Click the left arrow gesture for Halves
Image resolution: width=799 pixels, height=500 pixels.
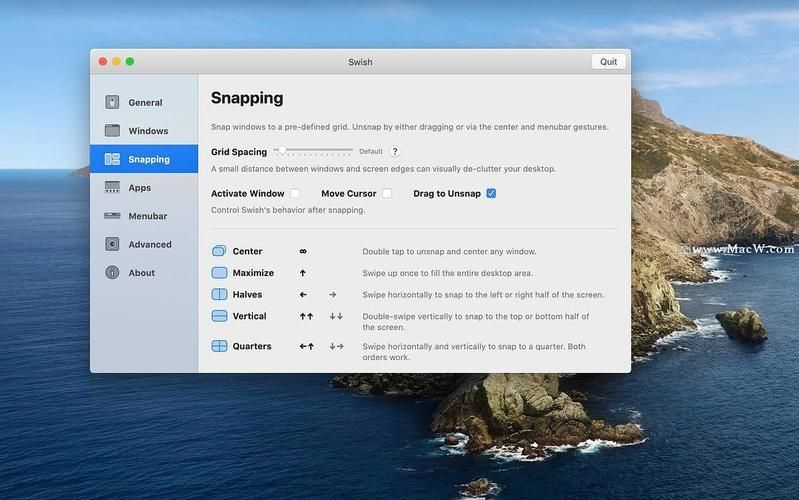point(303,295)
